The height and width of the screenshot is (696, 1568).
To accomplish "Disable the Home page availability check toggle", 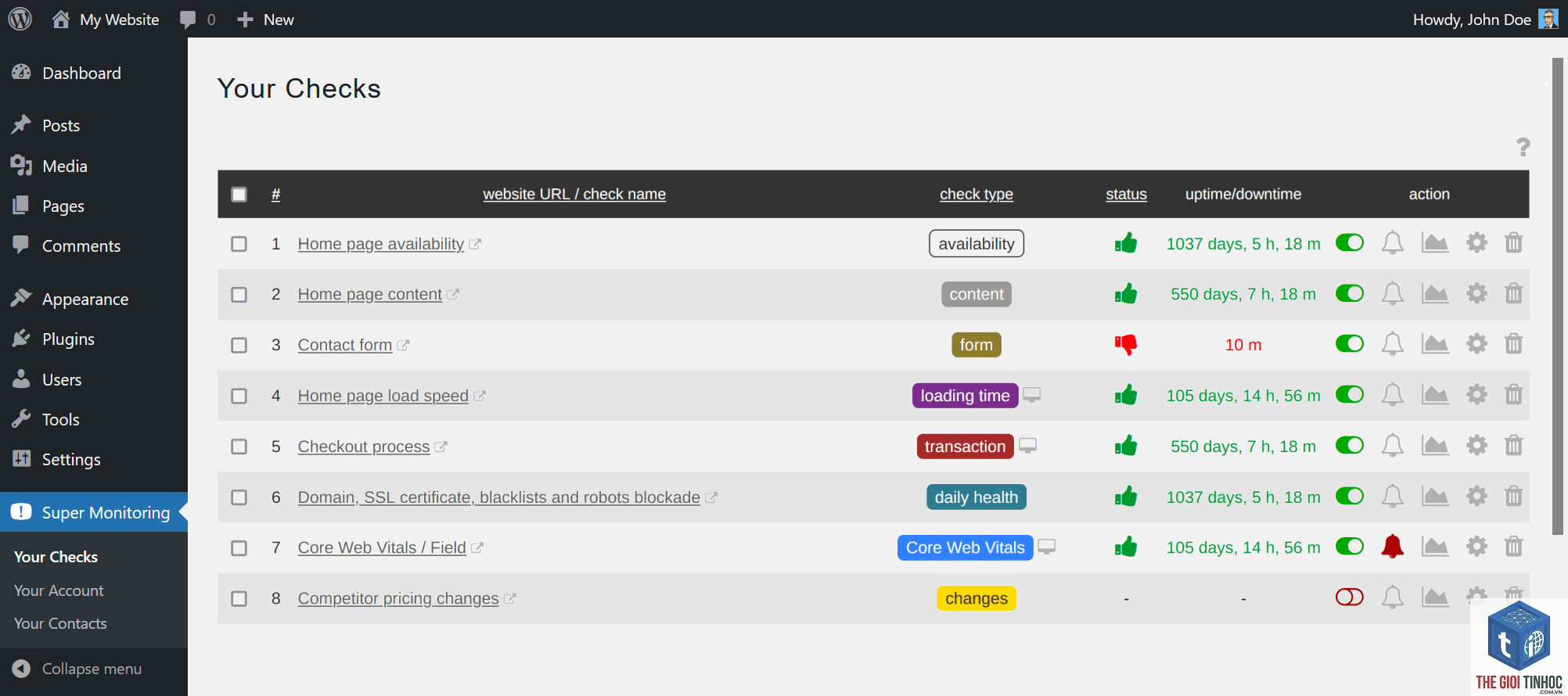I will coord(1349,242).
